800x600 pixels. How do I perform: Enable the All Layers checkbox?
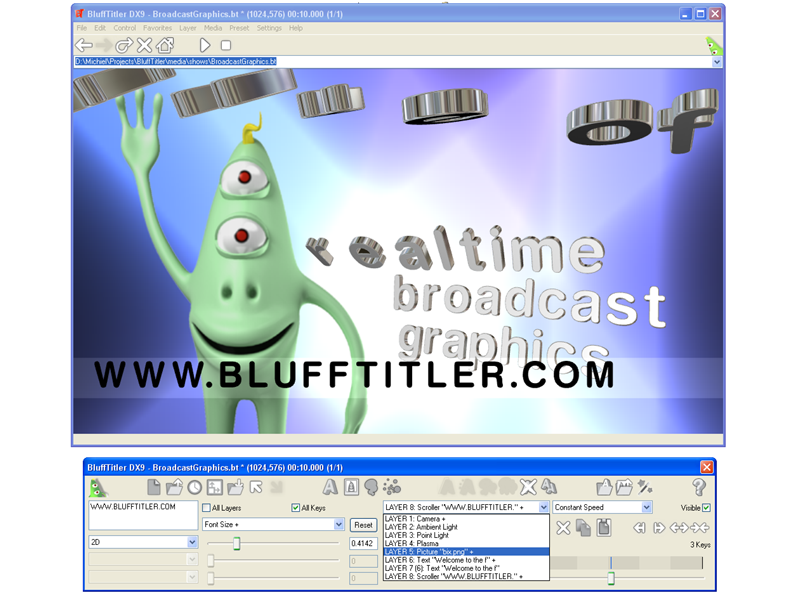coord(206,508)
